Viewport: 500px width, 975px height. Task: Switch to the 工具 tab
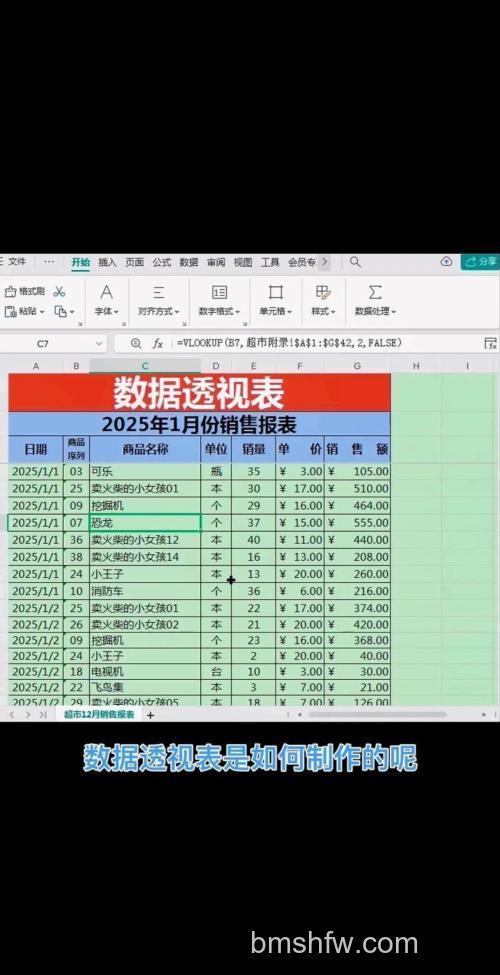coord(270,262)
